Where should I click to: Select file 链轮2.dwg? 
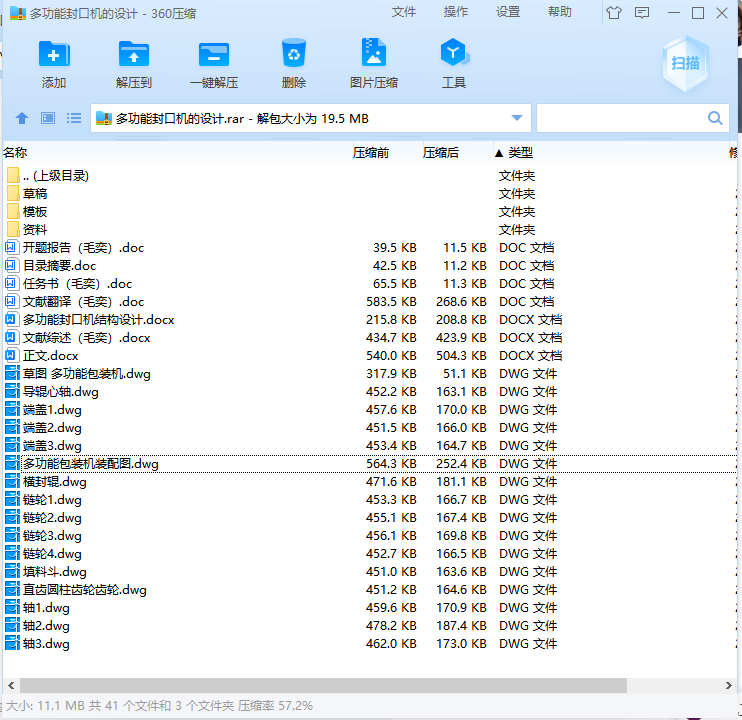tap(370, 518)
